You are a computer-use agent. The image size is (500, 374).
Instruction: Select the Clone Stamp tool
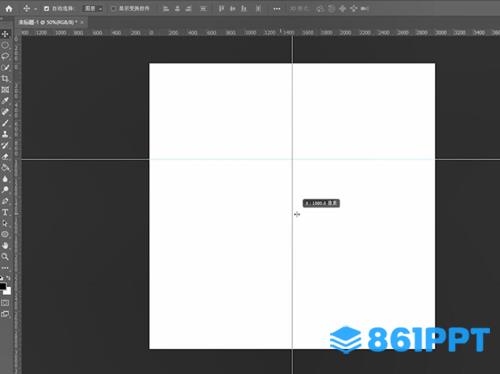pos(5,134)
